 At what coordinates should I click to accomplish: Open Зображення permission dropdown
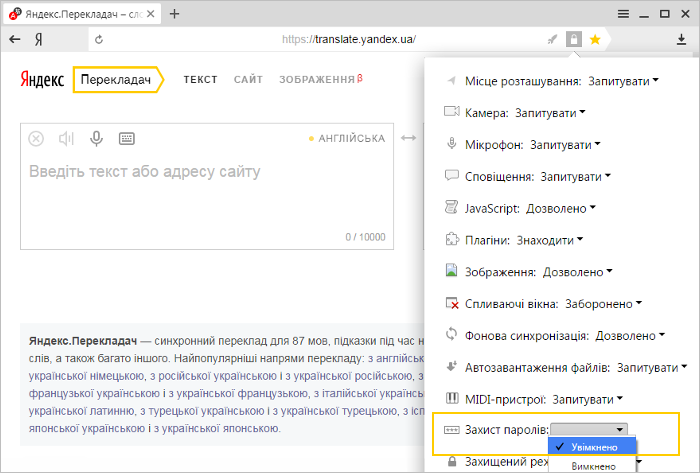[578, 272]
